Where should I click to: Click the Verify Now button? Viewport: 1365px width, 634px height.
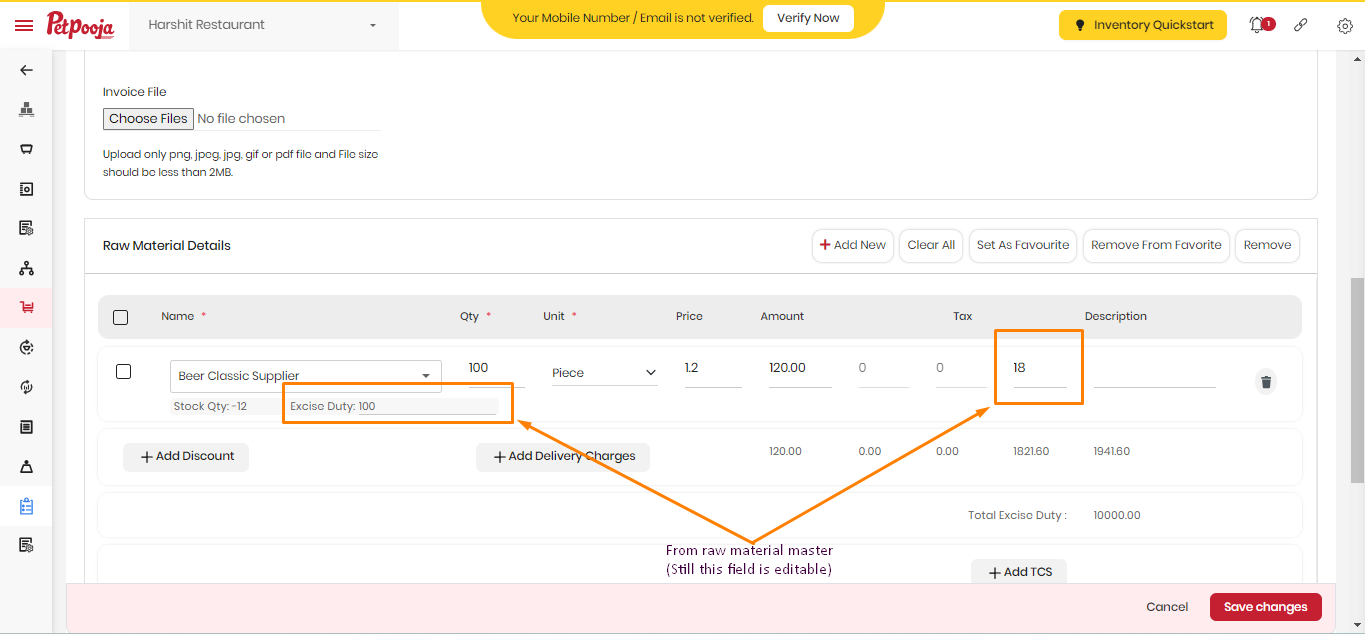pyautogui.click(x=808, y=18)
